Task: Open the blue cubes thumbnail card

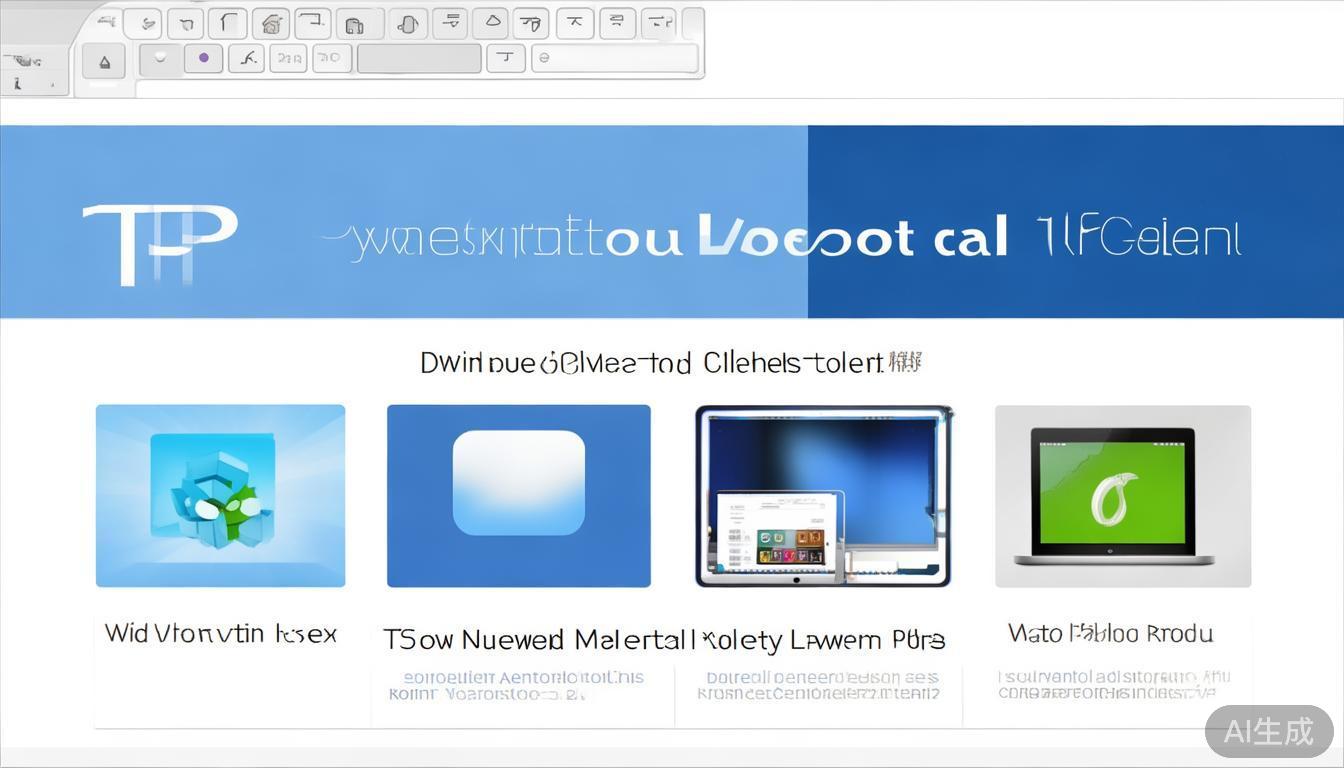Action: coord(220,495)
